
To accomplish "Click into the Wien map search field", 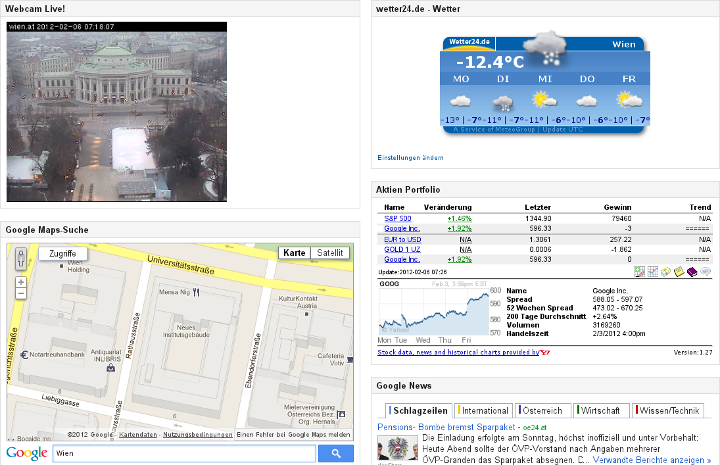I will (x=184, y=454).
